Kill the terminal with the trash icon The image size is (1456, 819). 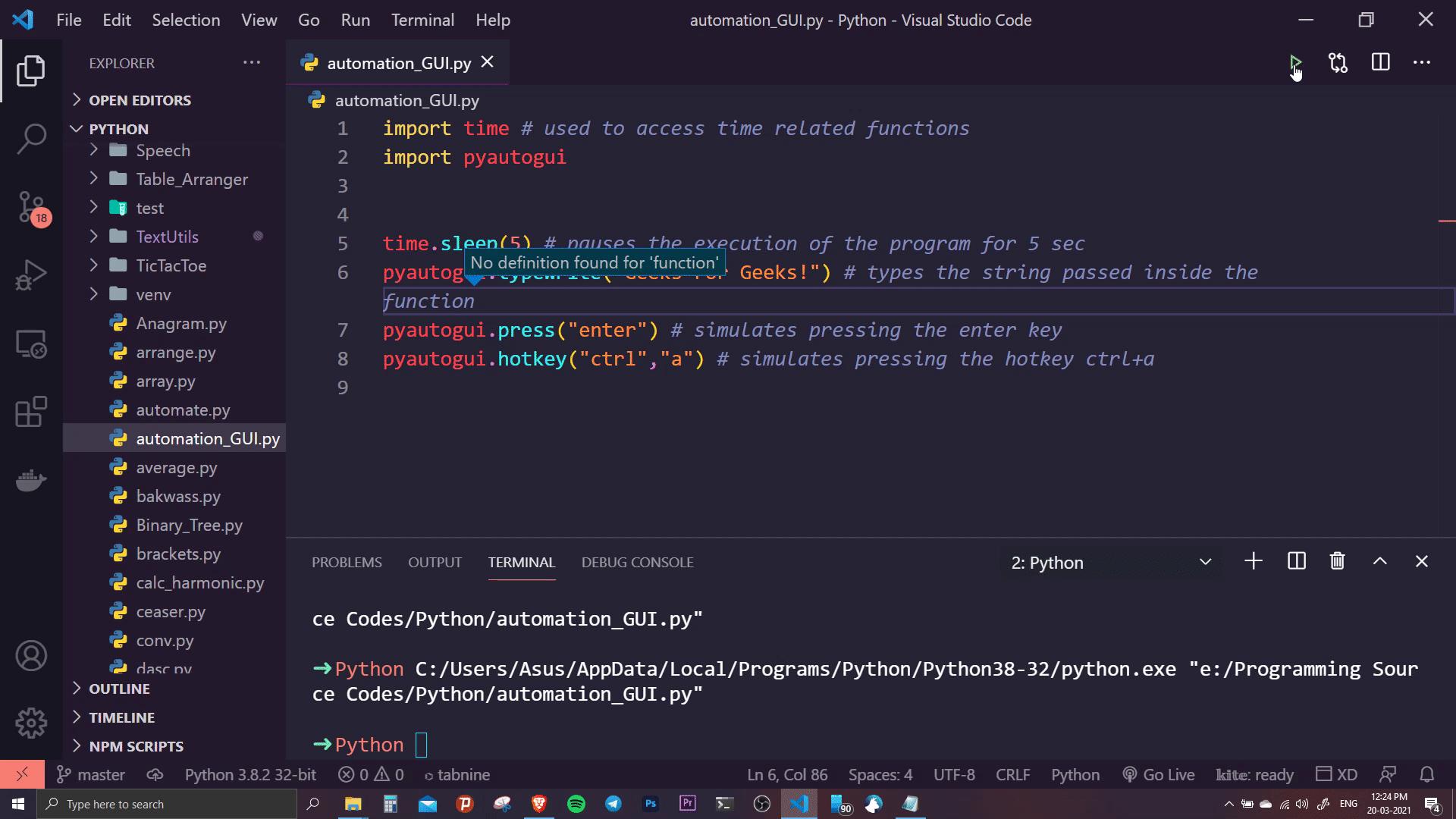(1337, 561)
